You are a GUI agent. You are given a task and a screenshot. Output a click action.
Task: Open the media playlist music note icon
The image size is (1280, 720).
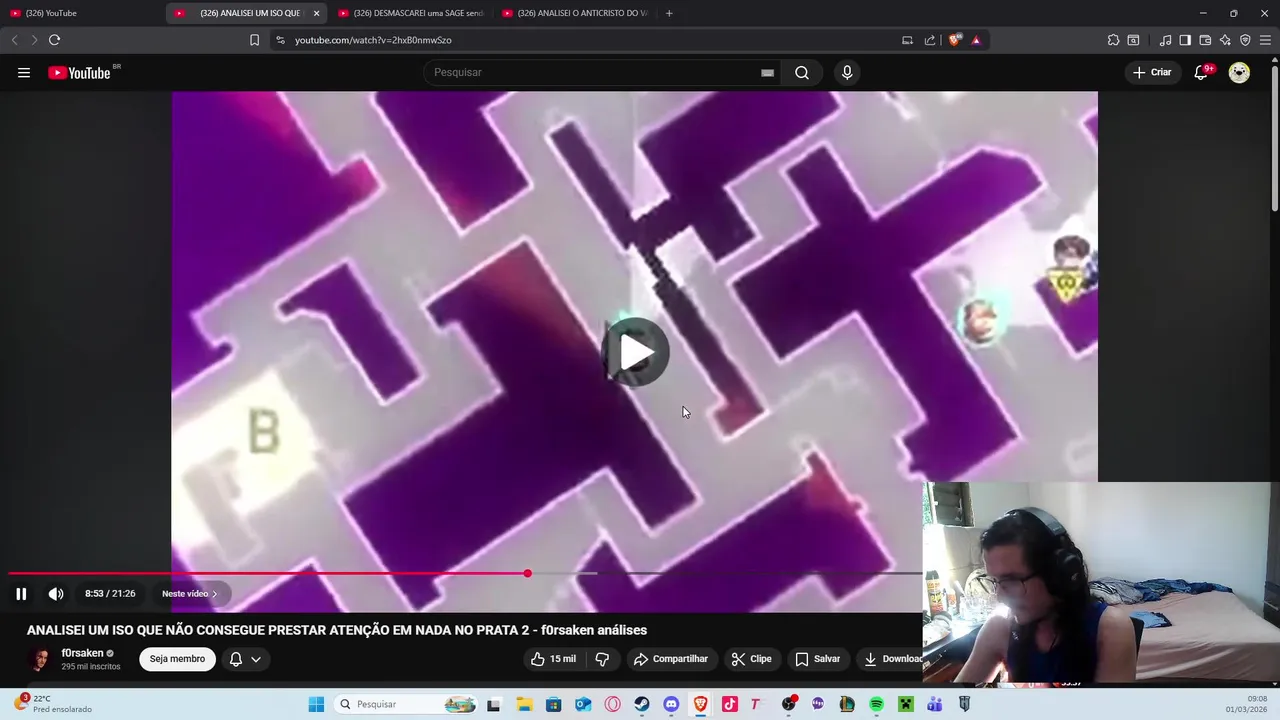tap(1165, 40)
